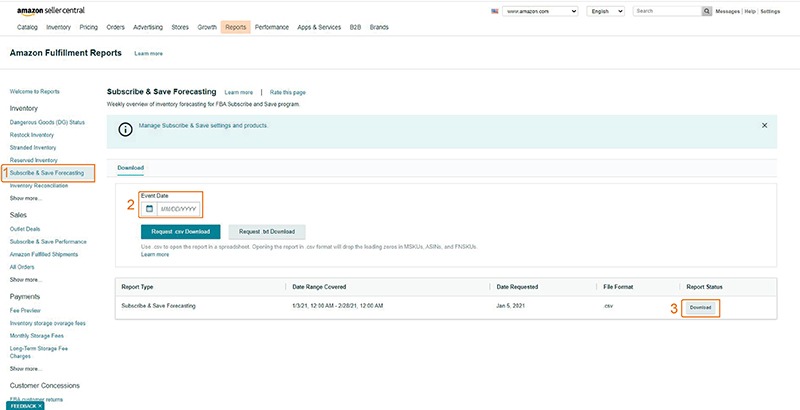This screenshot has height=410, width=800.
Task: Expand Show more under Payments section
Action: click(x=26, y=369)
